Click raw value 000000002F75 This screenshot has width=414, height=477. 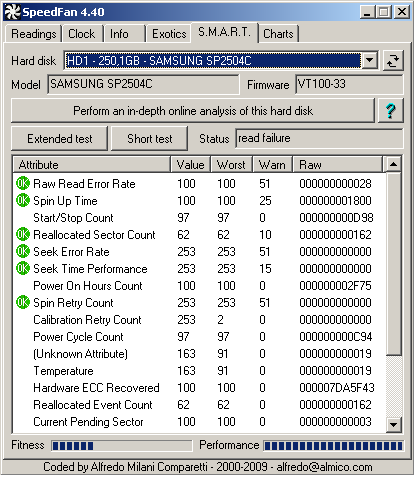pyautogui.click(x=335, y=286)
